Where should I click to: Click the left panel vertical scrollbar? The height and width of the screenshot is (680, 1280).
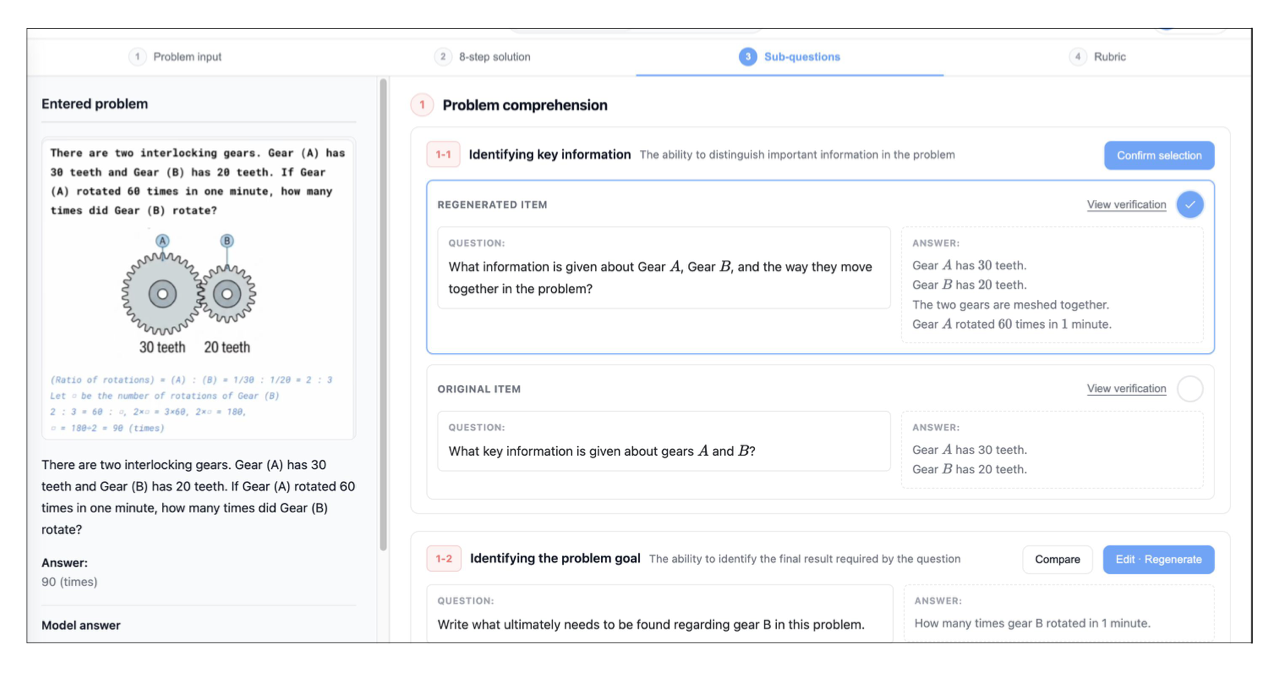(383, 315)
